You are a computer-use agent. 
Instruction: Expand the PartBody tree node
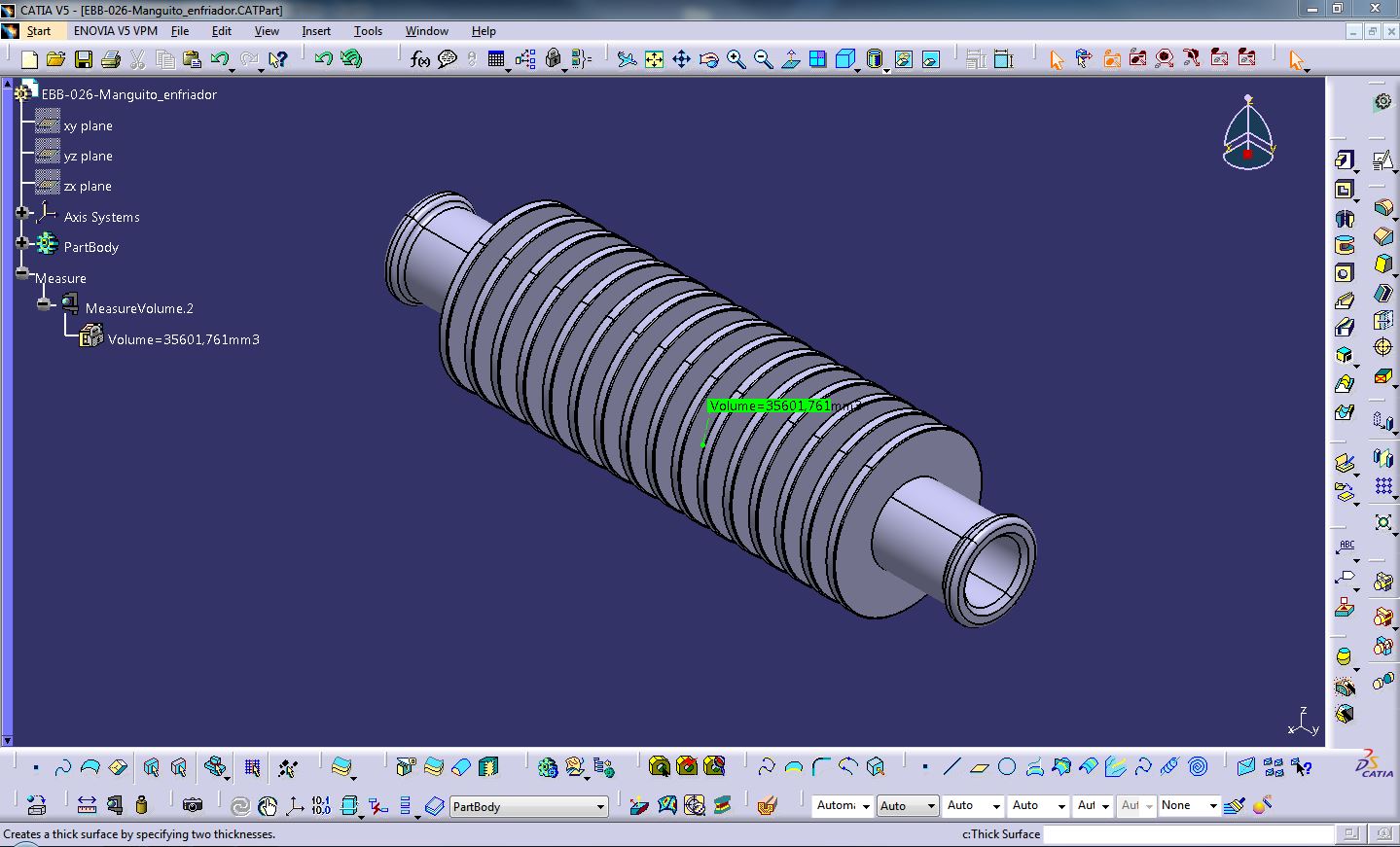tap(22, 242)
